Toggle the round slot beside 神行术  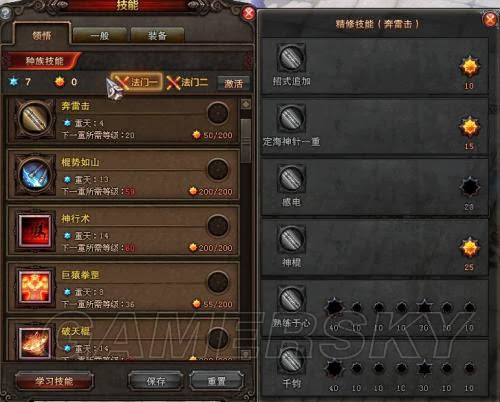218,226
